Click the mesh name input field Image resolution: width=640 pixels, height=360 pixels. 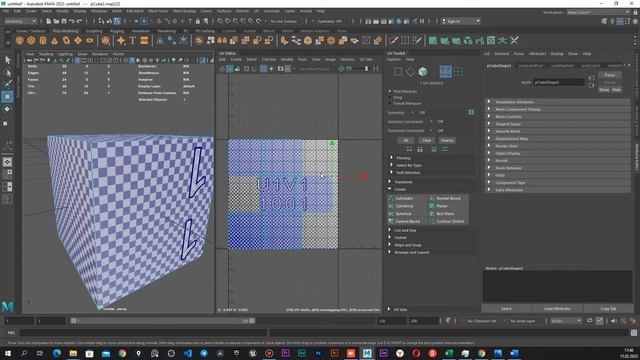coord(559,82)
